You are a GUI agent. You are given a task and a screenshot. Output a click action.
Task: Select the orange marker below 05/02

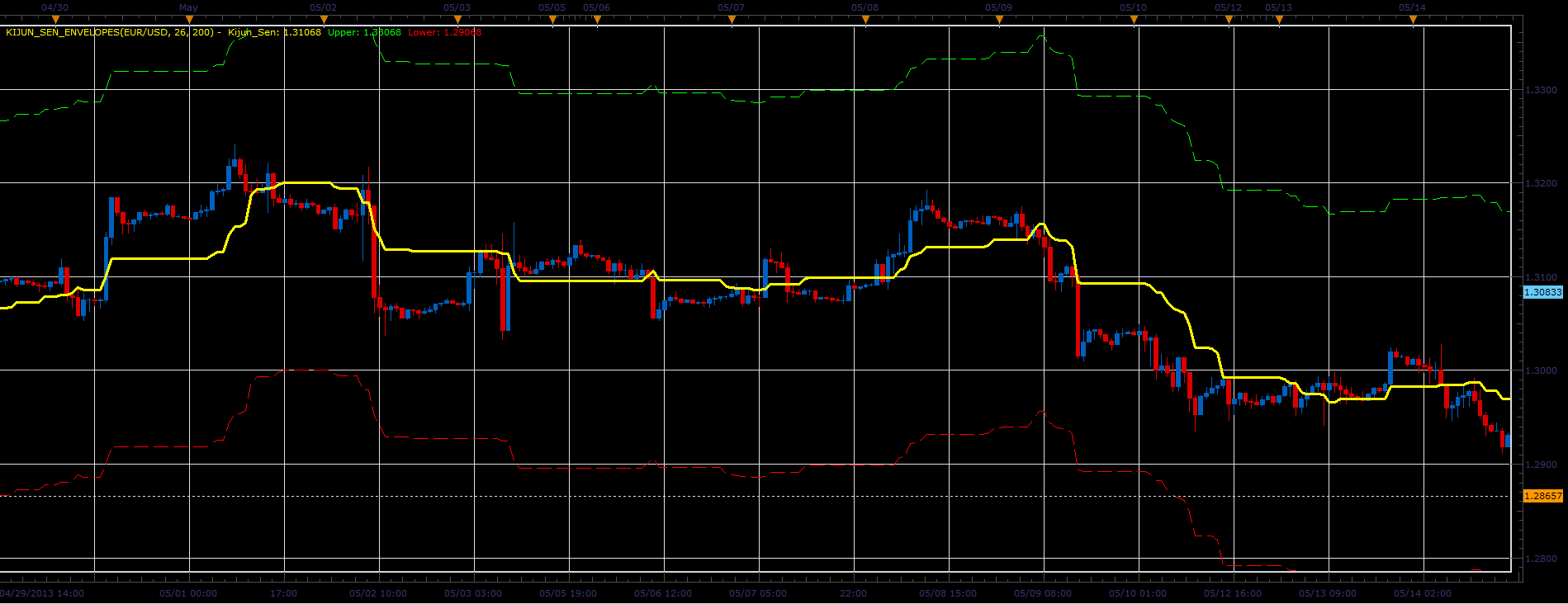point(324,21)
